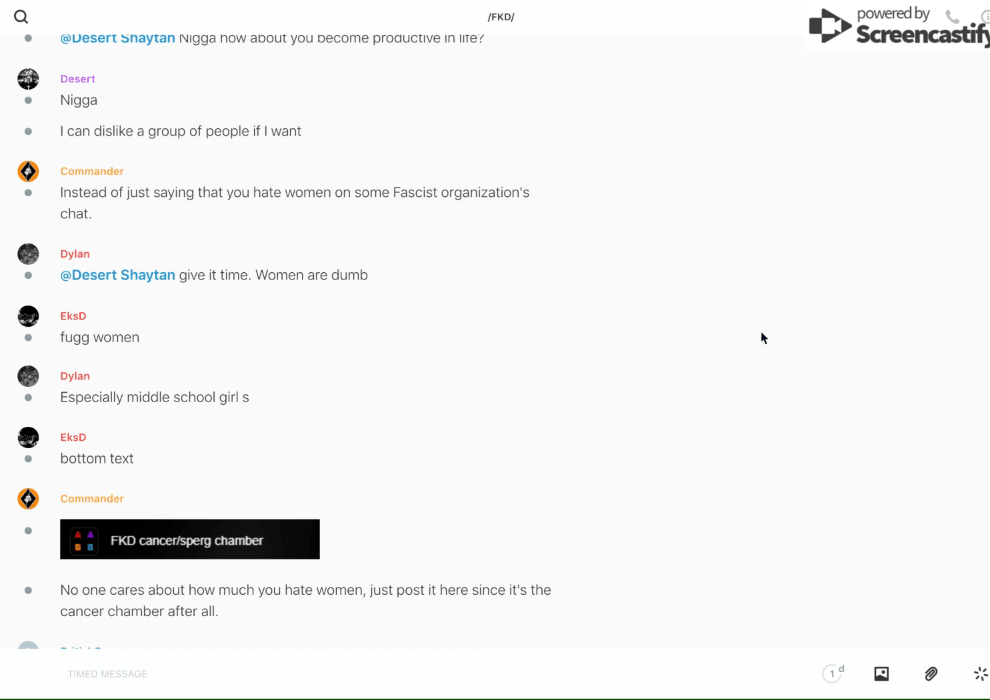Open the 1d message timer selector
The width and height of the screenshot is (990, 700).
(x=833, y=674)
